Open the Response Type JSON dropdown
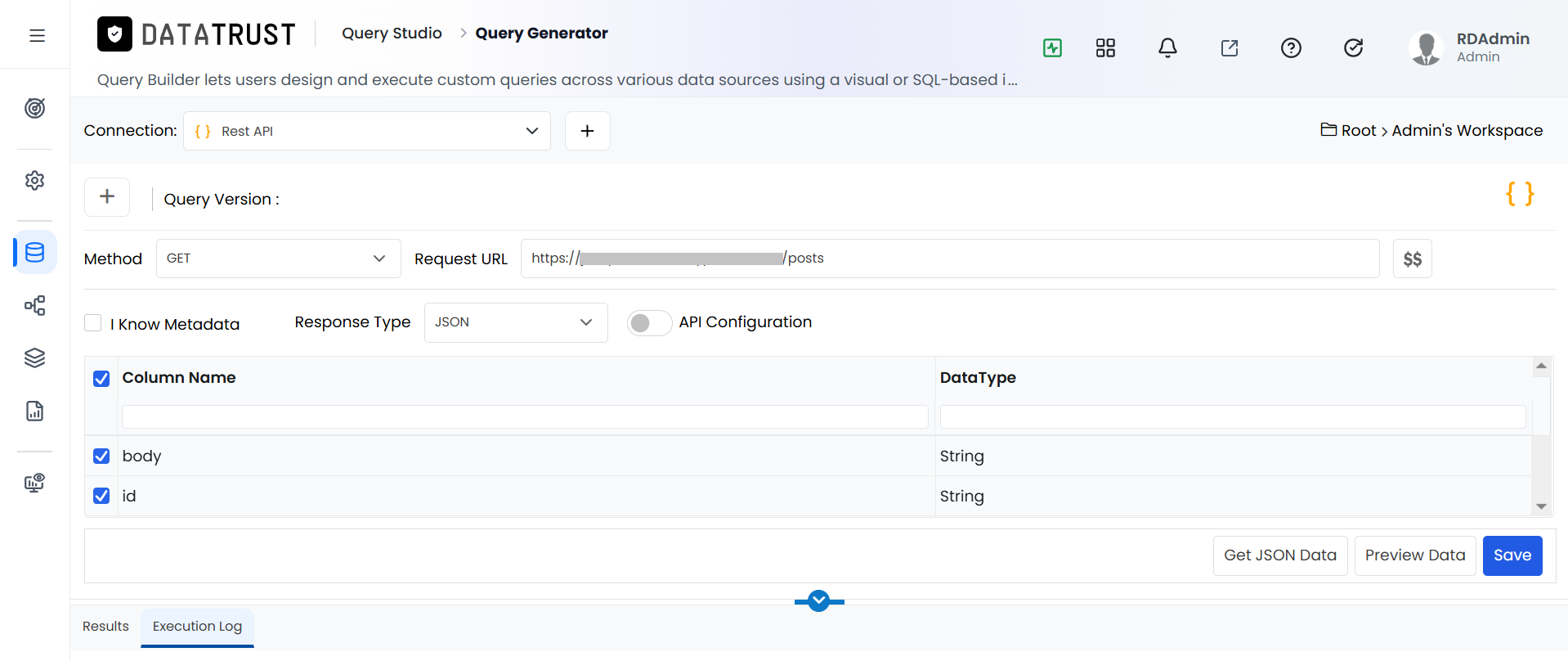This screenshot has height=661, width=1568. (516, 322)
